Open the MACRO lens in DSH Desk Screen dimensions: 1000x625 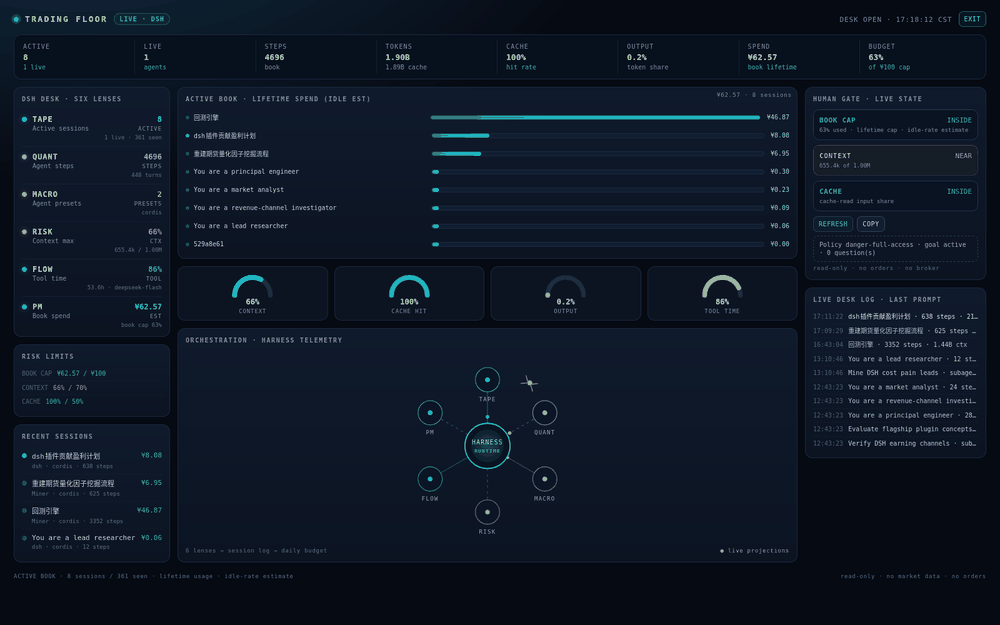tap(92, 203)
